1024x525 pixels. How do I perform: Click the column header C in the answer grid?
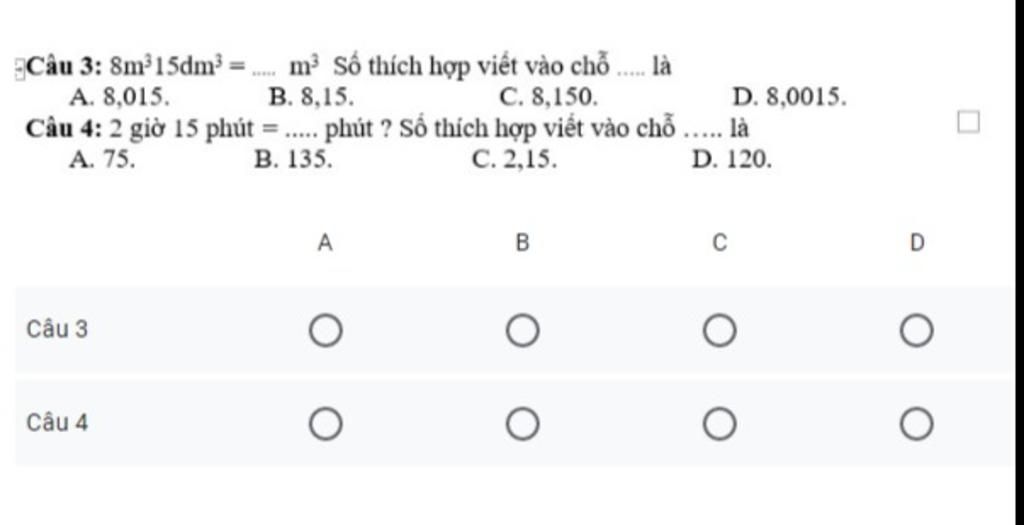pyautogui.click(x=719, y=243)
